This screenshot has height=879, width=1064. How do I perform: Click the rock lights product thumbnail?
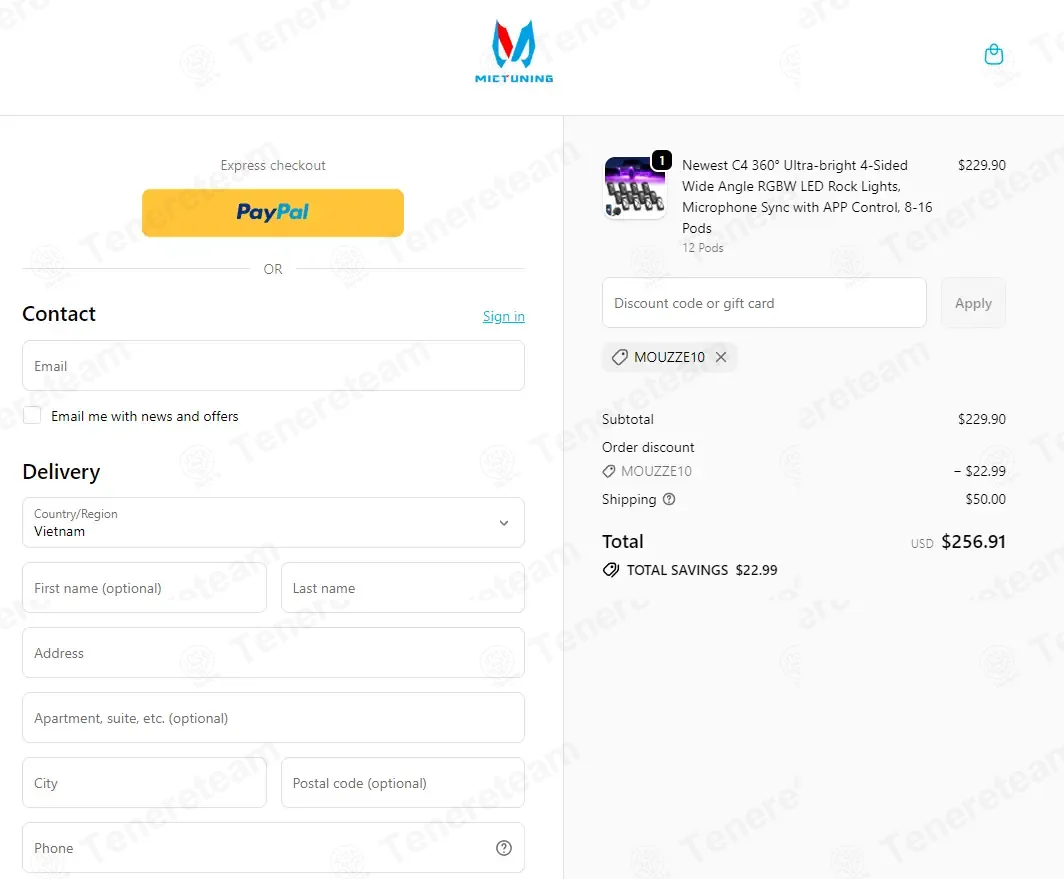pyautogui.click(x=635, y=188)
